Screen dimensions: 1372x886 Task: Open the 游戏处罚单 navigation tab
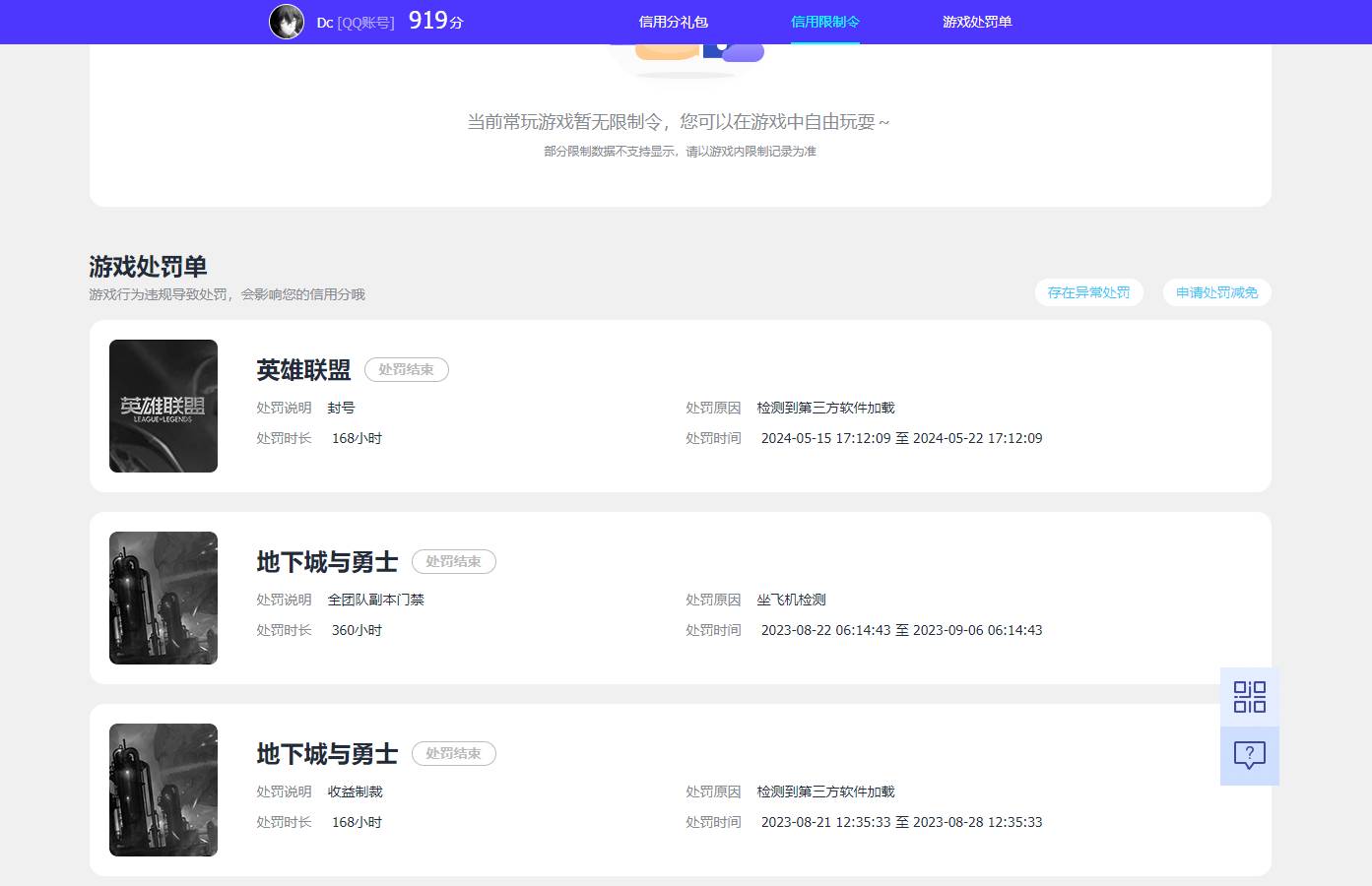pyautogui.click(x=976, y=22)
